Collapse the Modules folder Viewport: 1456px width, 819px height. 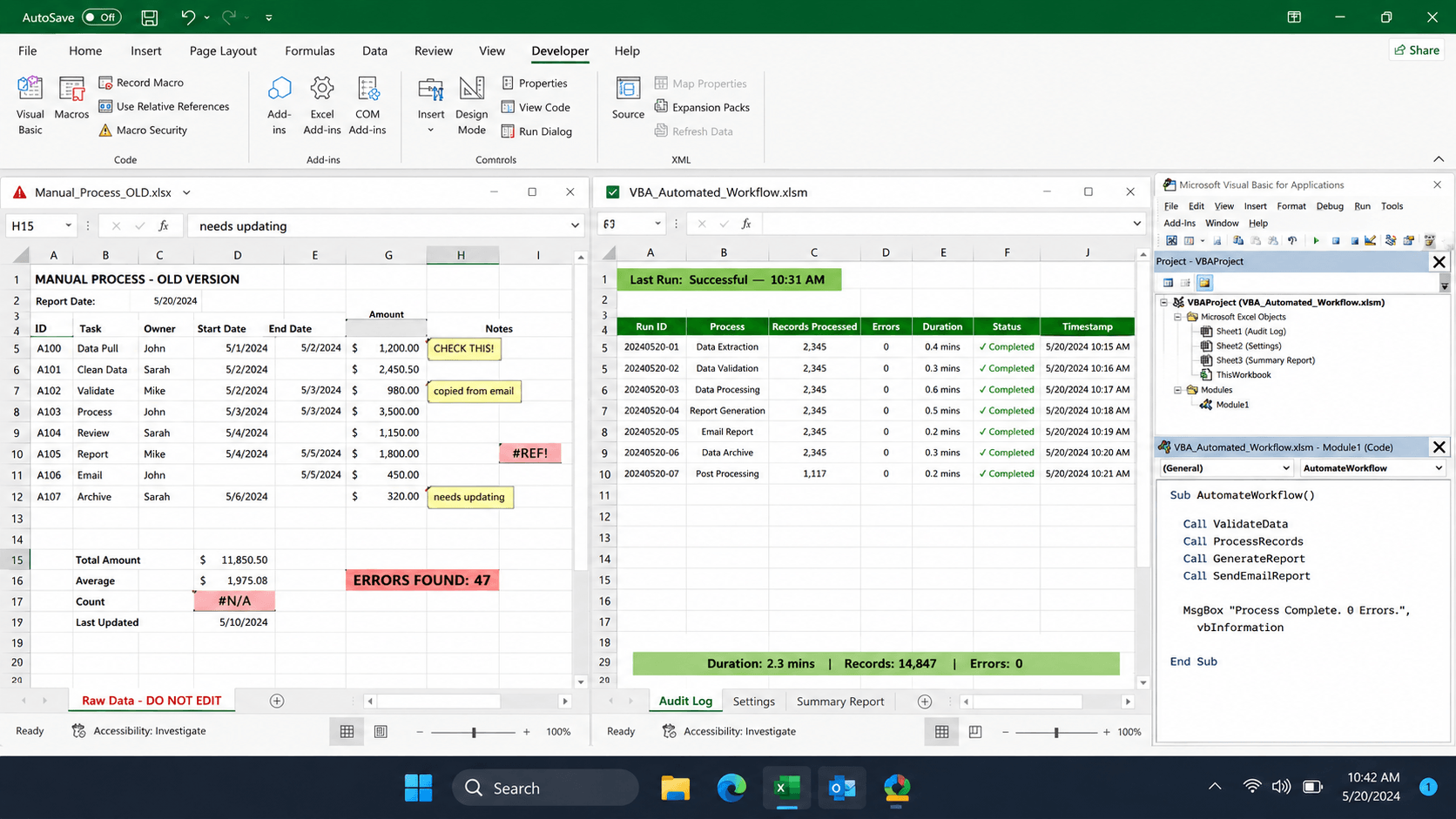1178,390
